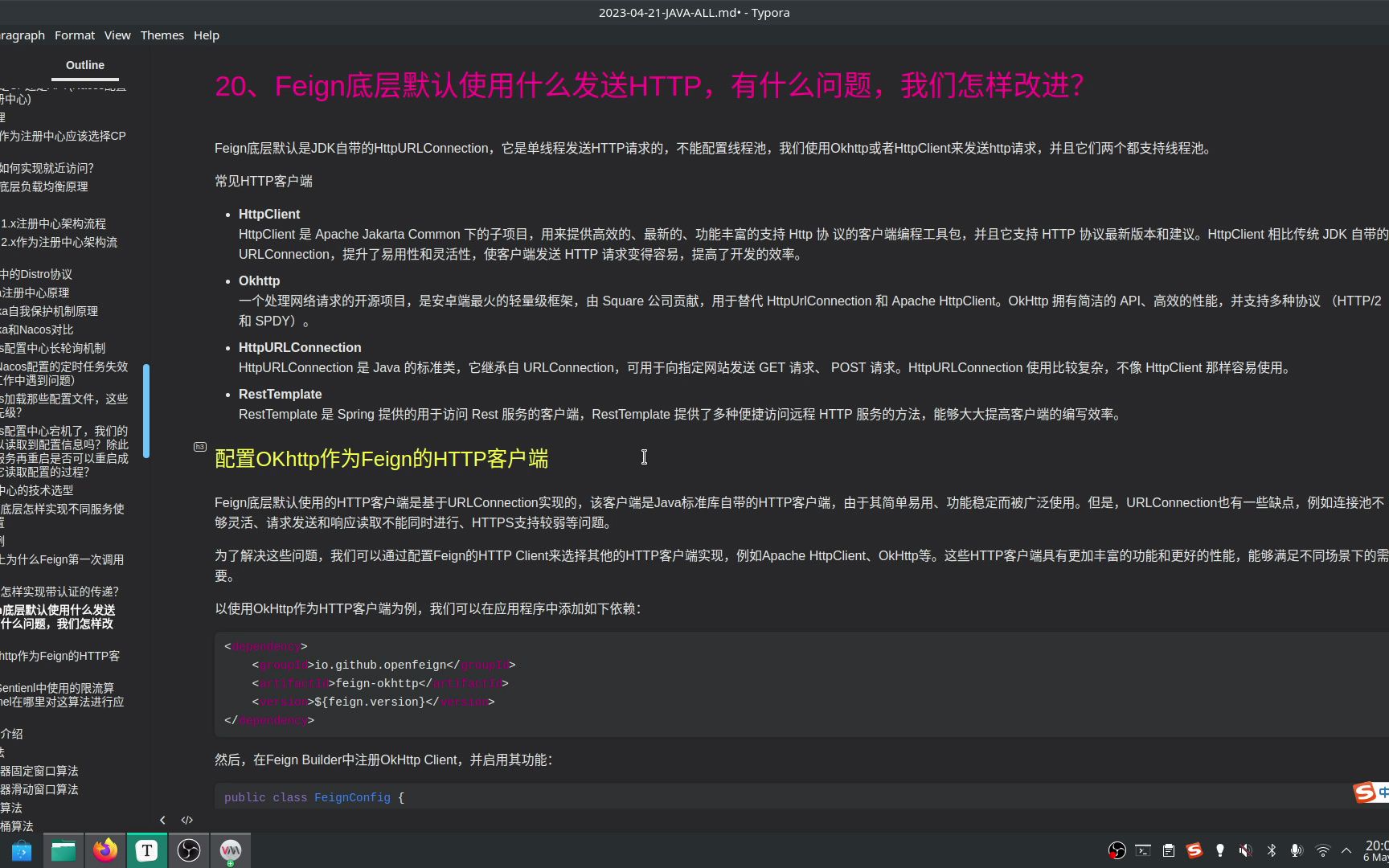The width and height of the screenshot is (1389, 868).
Task: Go to outline item '心的技术选型'
Action: pos(37,490)
